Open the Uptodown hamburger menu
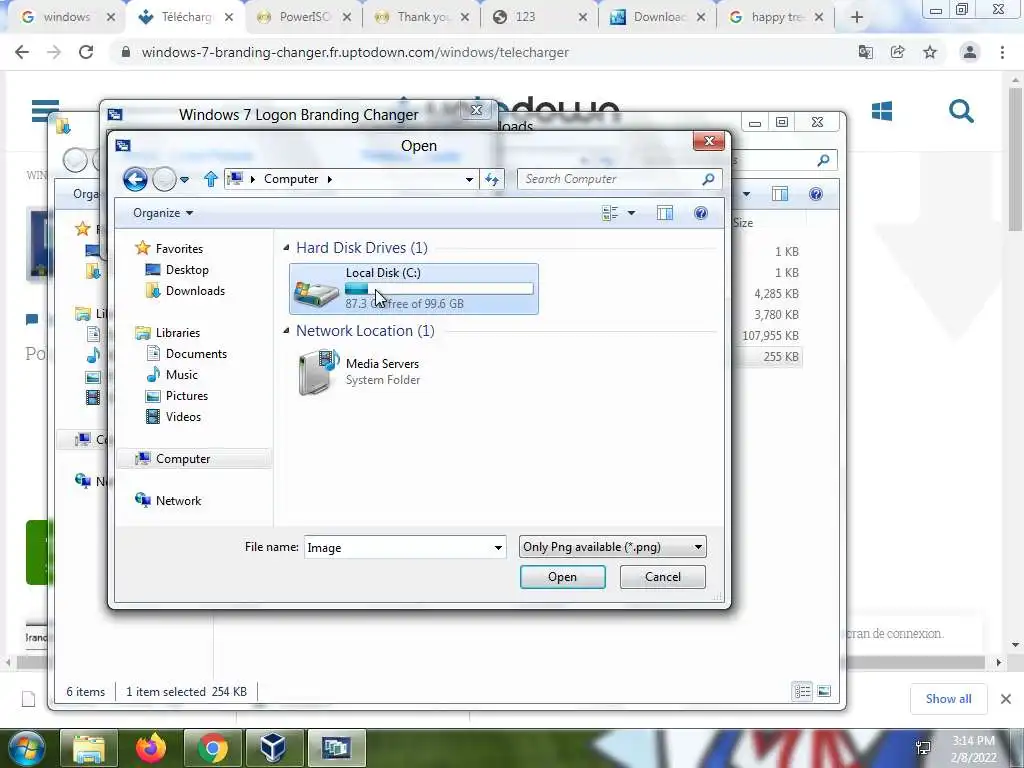Screen dimensions: 1024x768 [45, 111]
